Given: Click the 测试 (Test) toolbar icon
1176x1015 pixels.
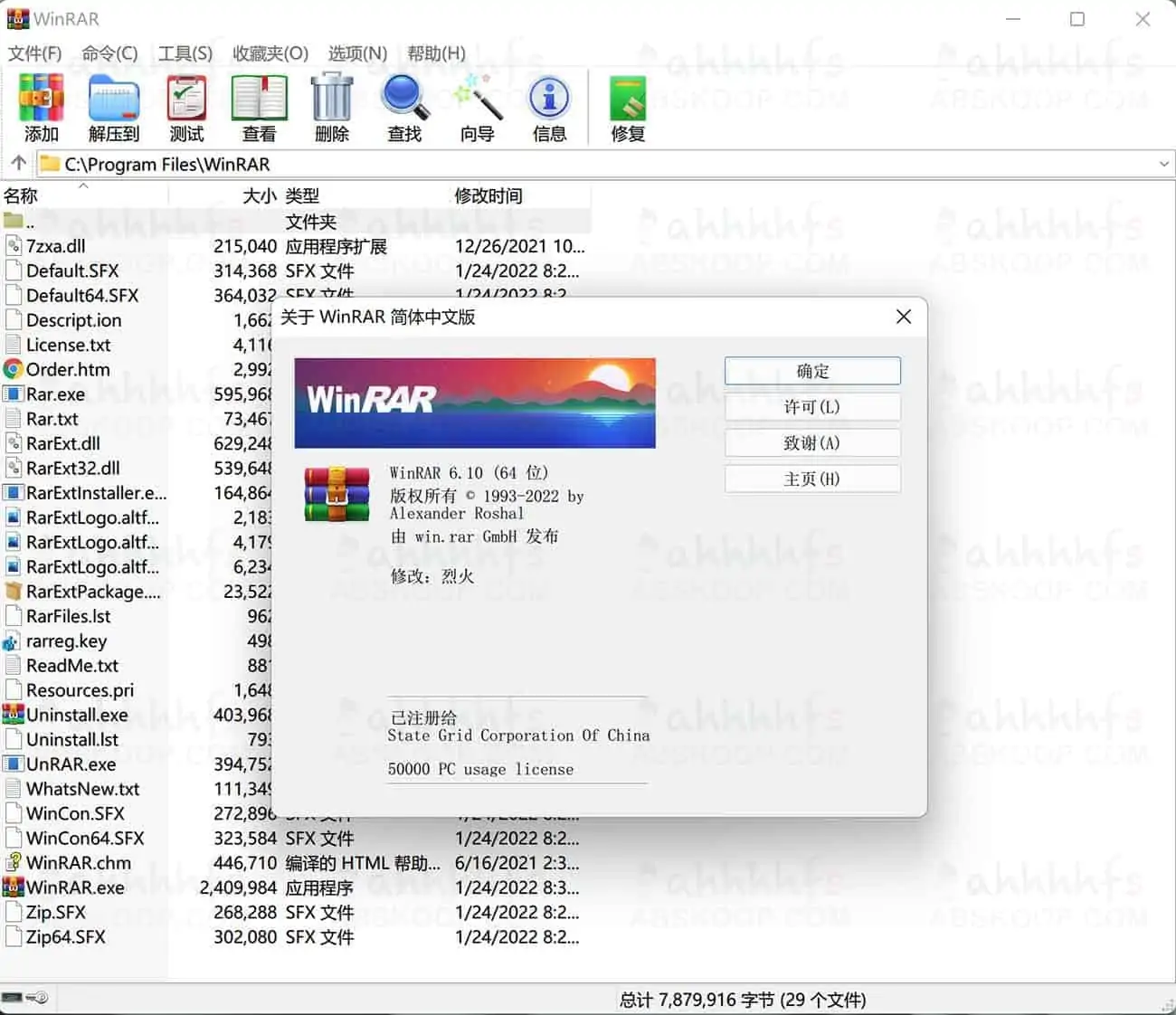Looking at the screenshot, I should (x=187, y=98).
